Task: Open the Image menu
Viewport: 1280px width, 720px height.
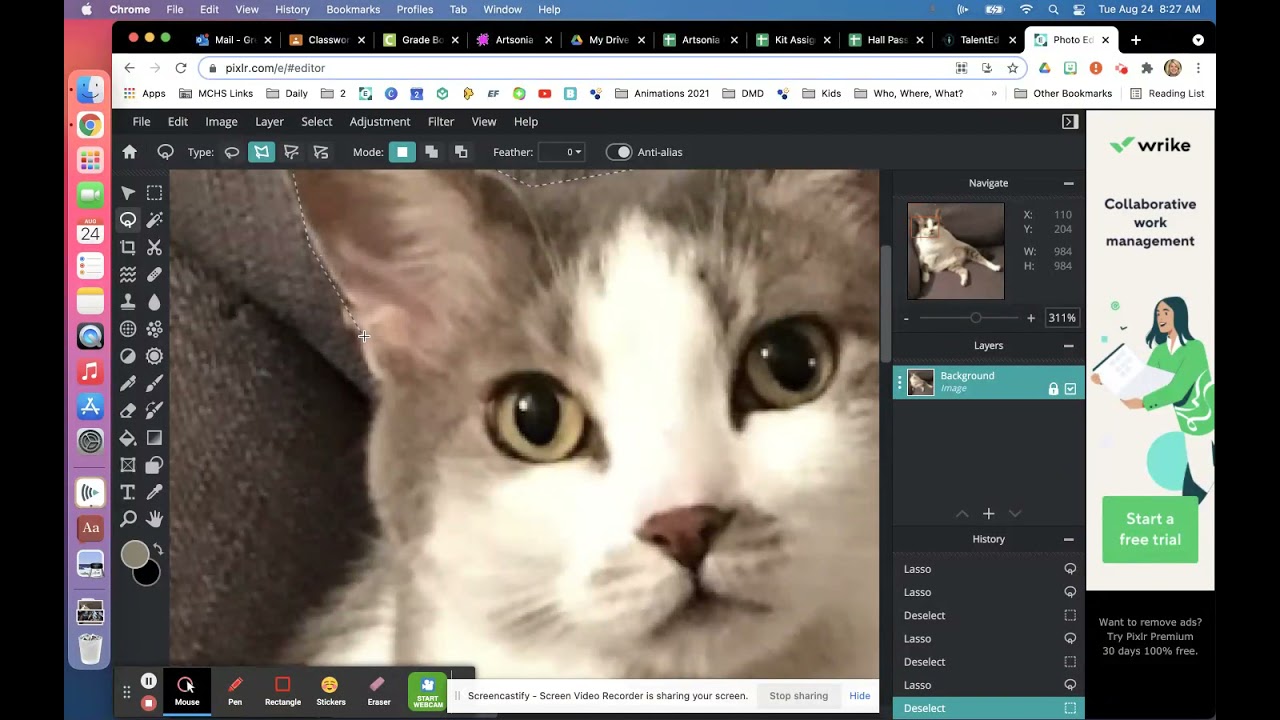Action: coord(221,122)
